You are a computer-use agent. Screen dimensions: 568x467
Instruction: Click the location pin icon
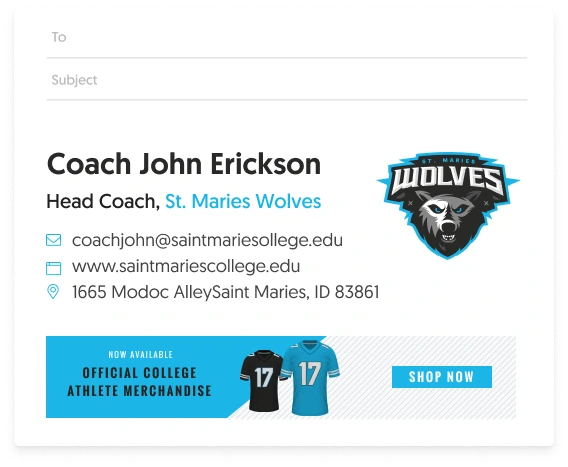53,292
